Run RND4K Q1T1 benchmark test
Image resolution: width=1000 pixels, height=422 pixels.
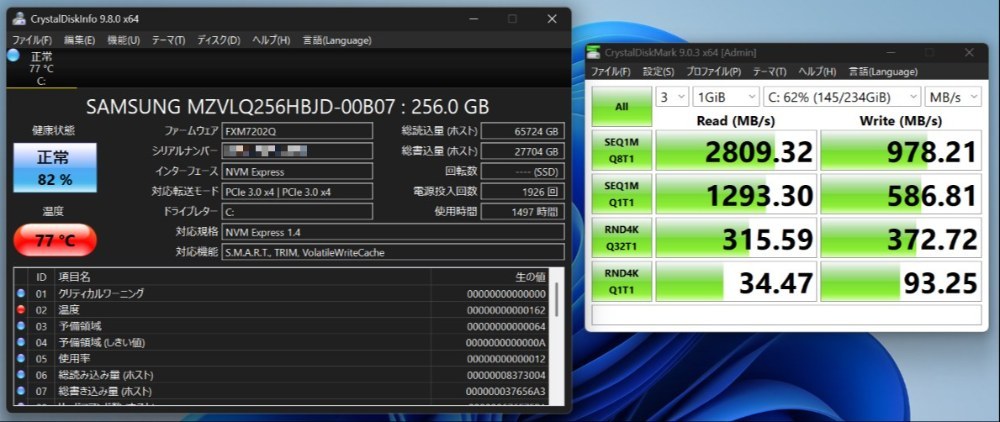(622, 281)
